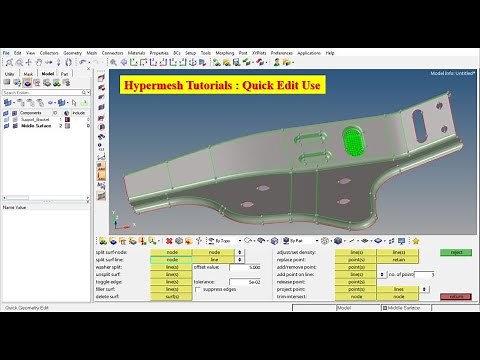Click the green reject button
Screen dimensions: 480x360
coord(456,252)
